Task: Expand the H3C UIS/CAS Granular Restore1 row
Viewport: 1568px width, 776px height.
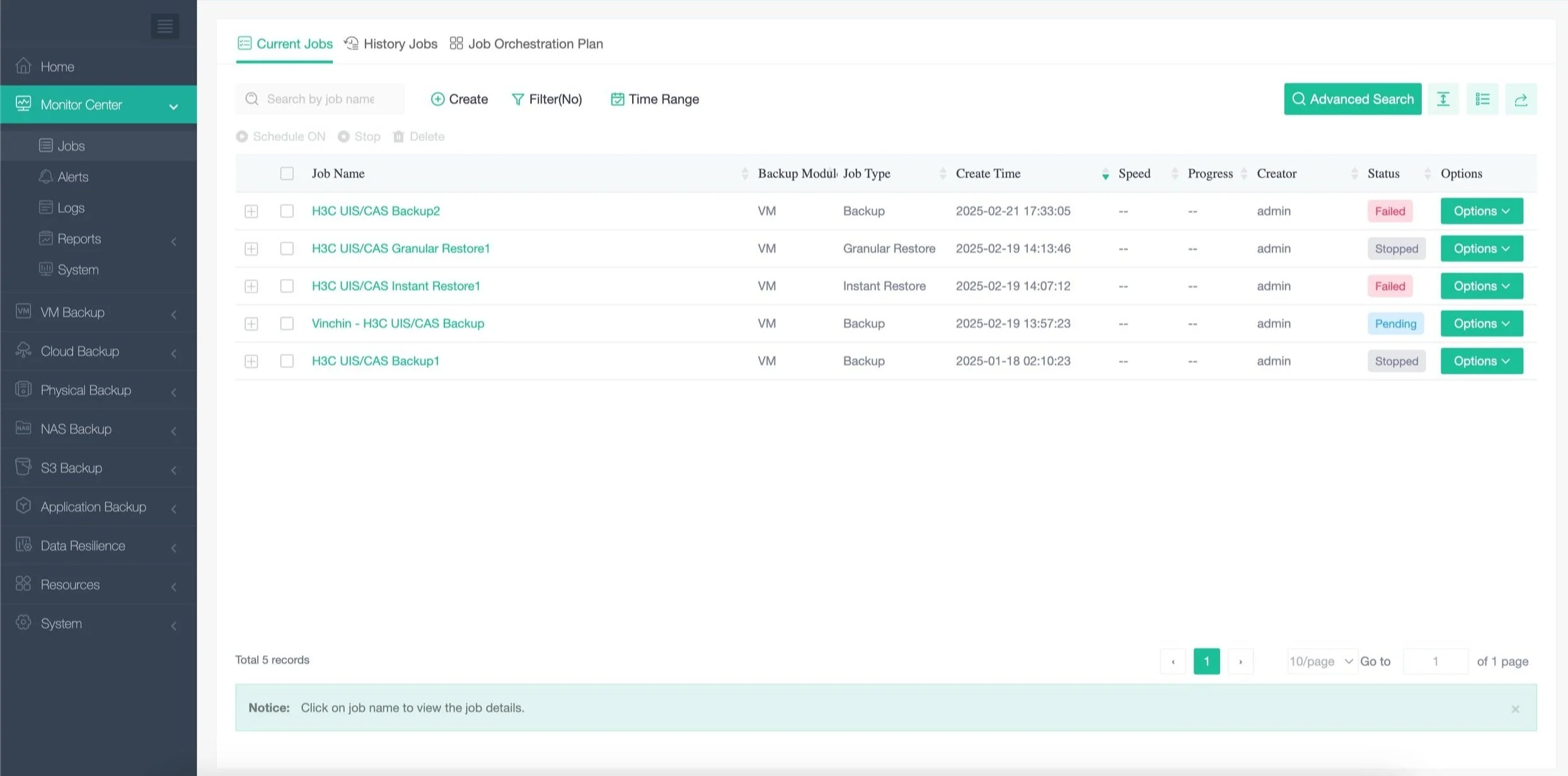Action: [251, 249]
